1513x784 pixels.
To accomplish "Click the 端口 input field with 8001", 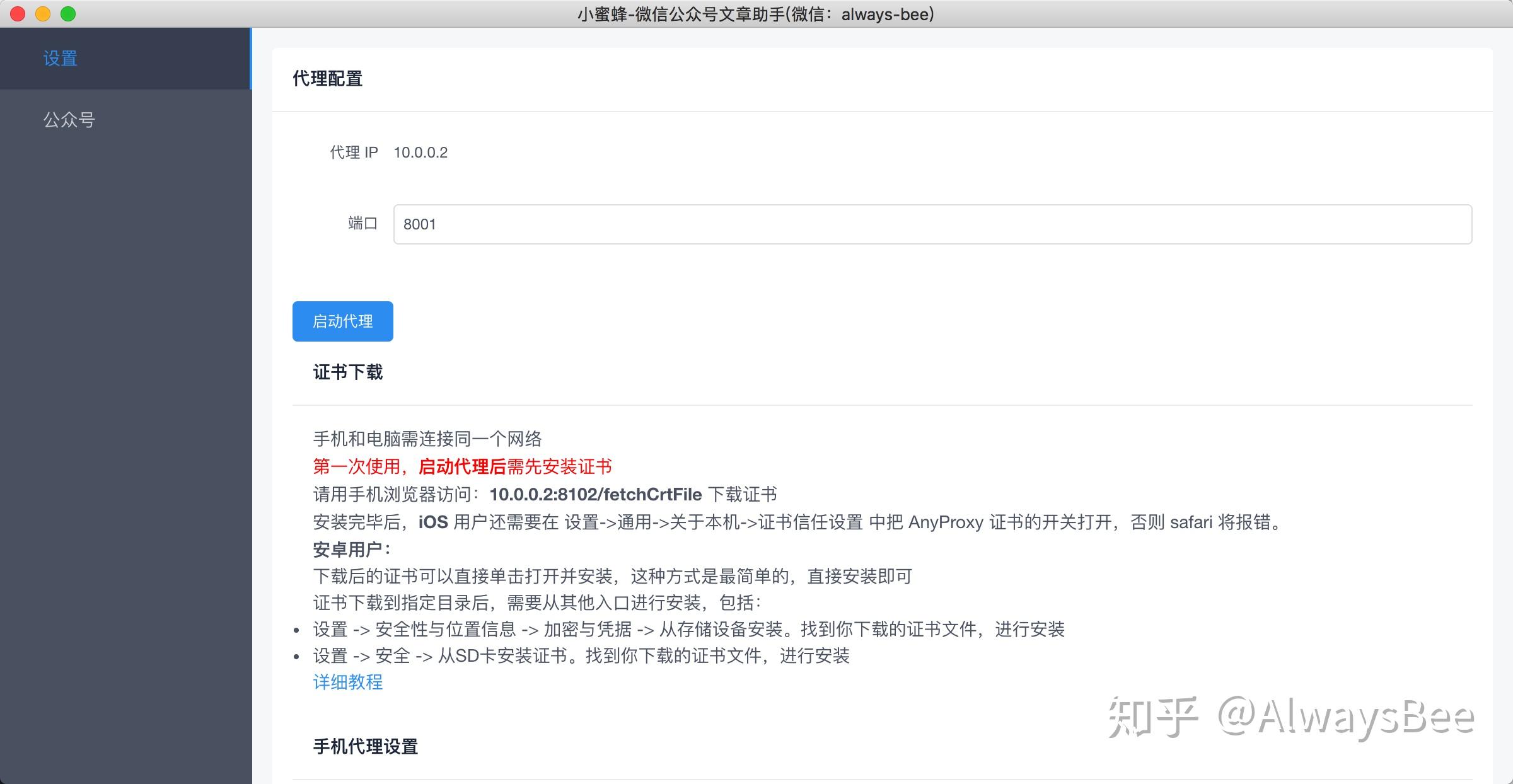I will [932, 224].
